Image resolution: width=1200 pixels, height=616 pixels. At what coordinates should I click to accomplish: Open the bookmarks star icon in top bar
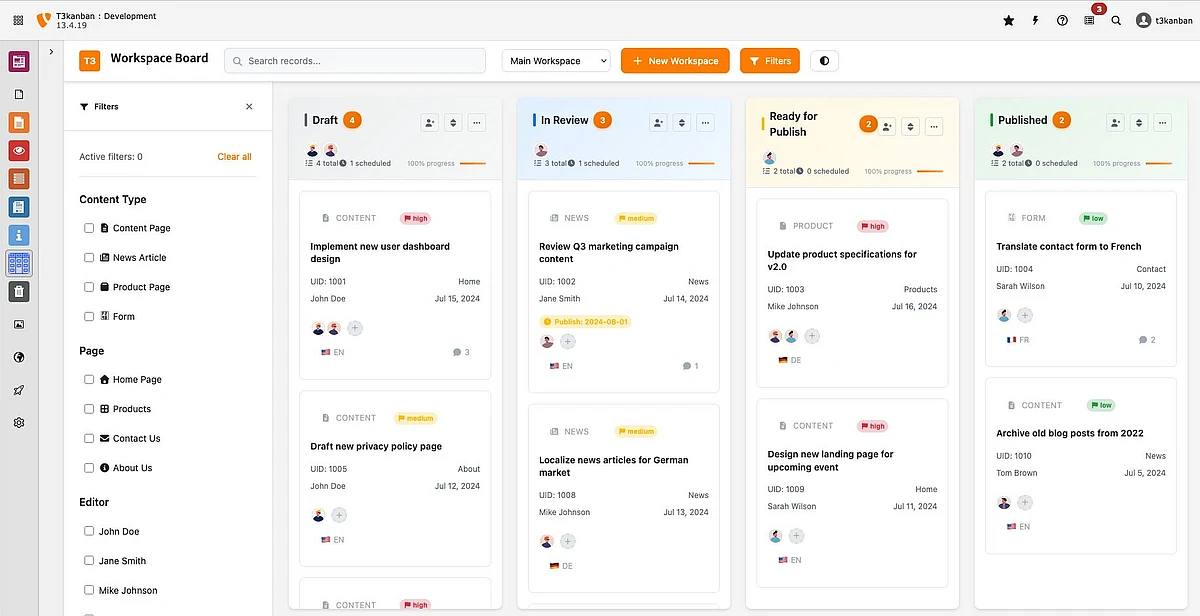coord(1008,20)
